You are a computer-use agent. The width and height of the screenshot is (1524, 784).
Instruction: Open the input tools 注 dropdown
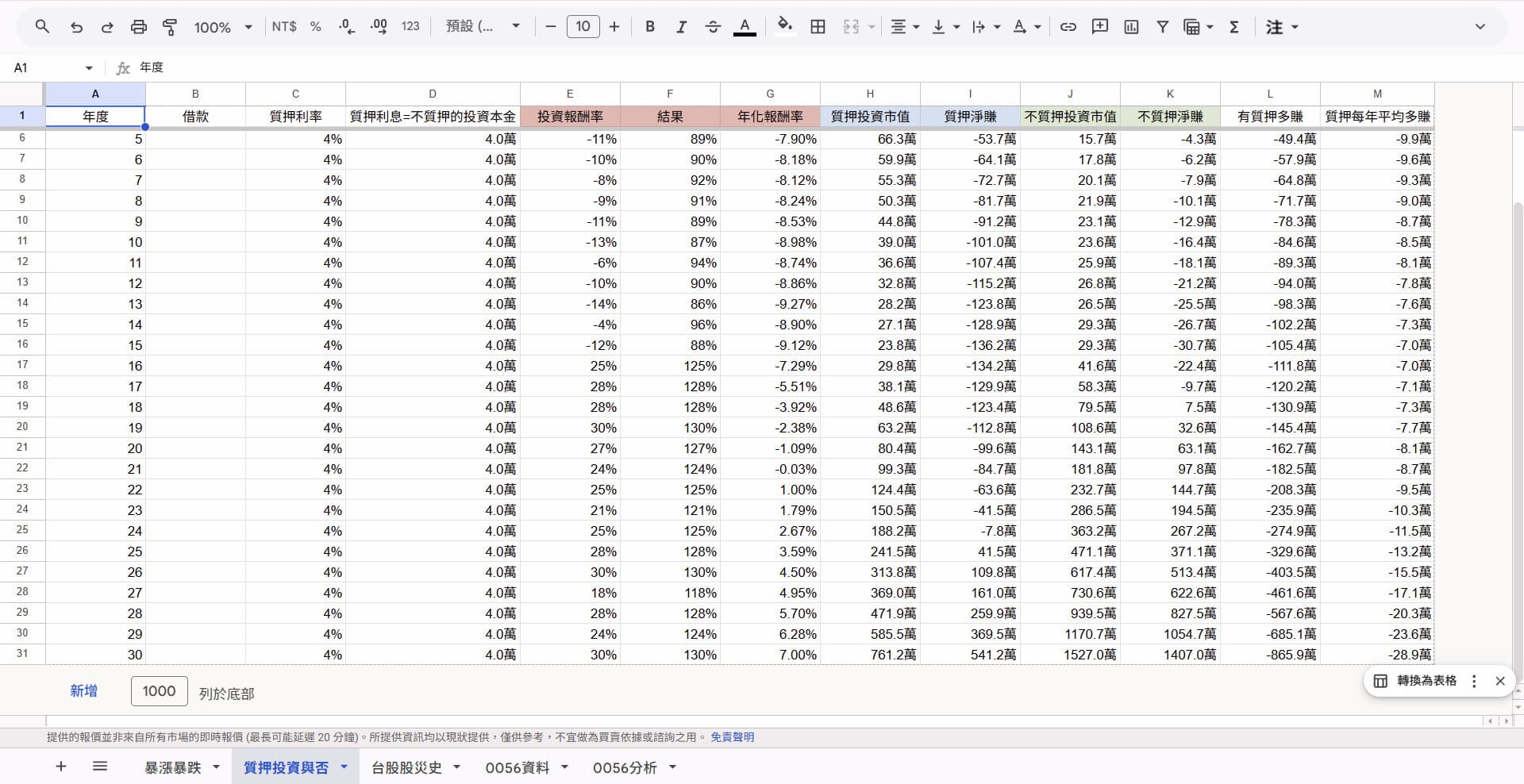tap(1282, 27)
